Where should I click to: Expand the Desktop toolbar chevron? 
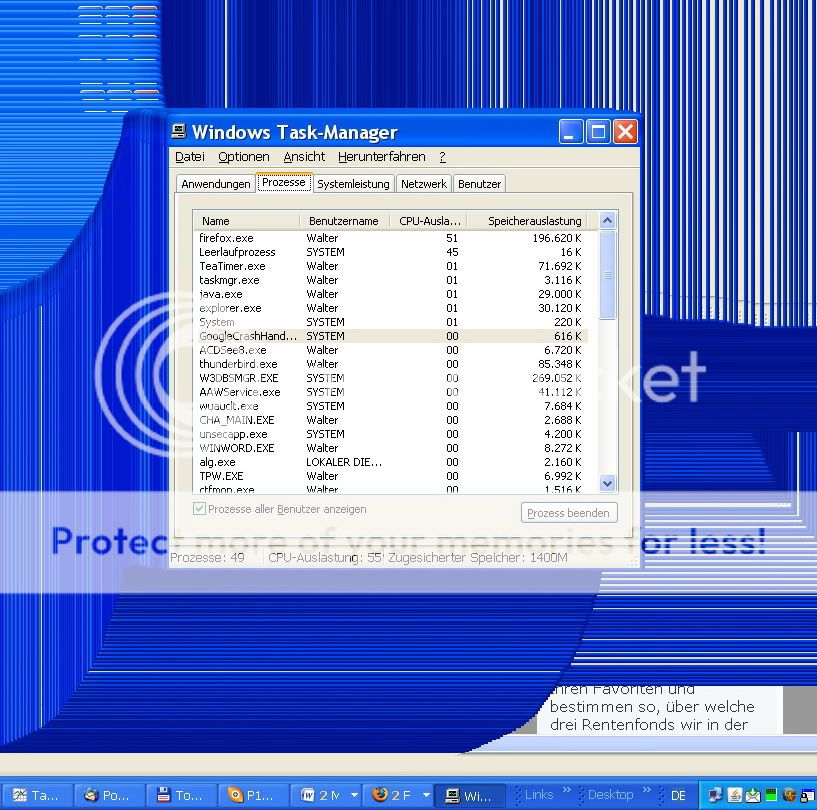click(647, 790)
